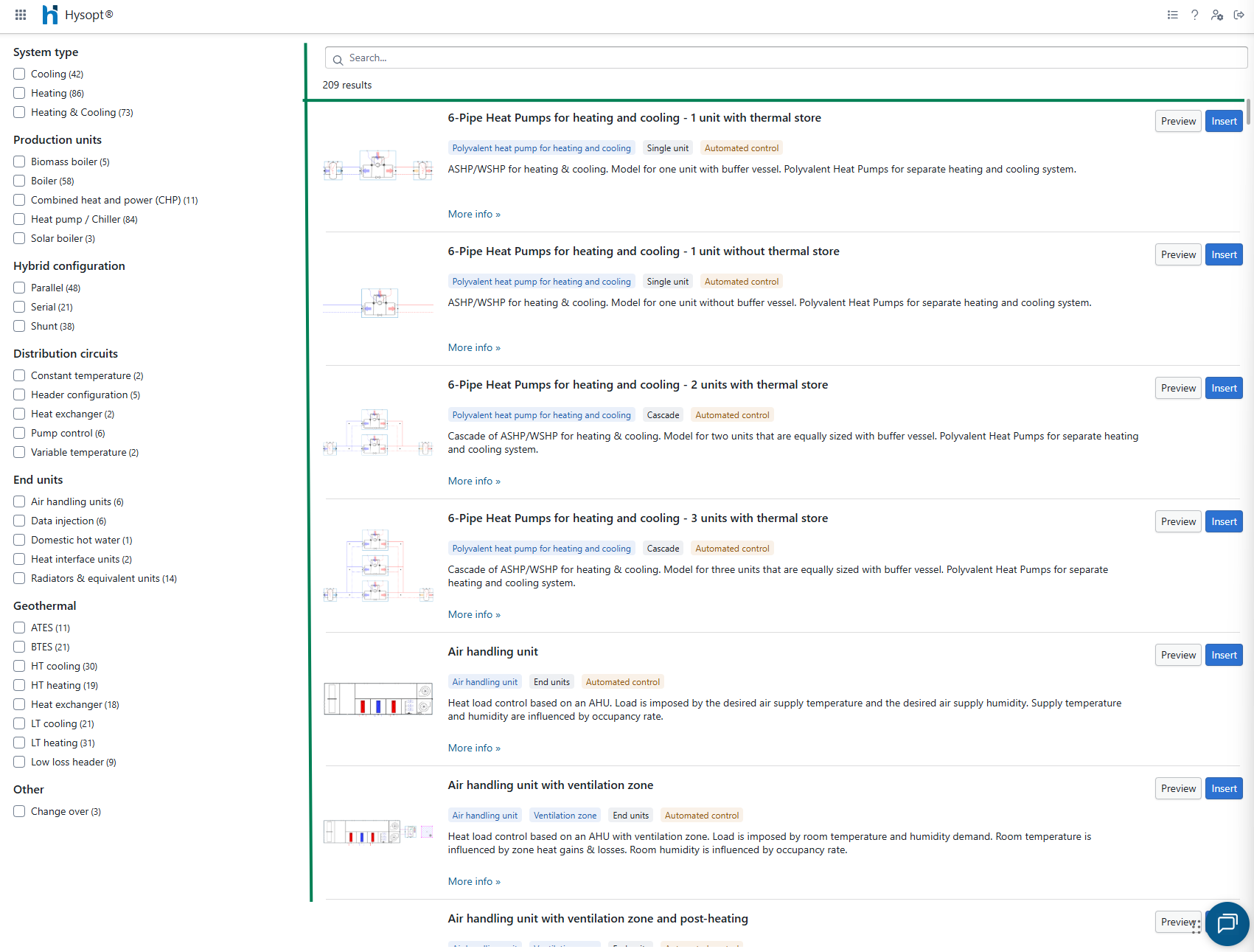Image resolution: width=1254 pixels, height=952 pixels.
Task: Enable the Solar boiler filter
Action: tap(19, 238)
